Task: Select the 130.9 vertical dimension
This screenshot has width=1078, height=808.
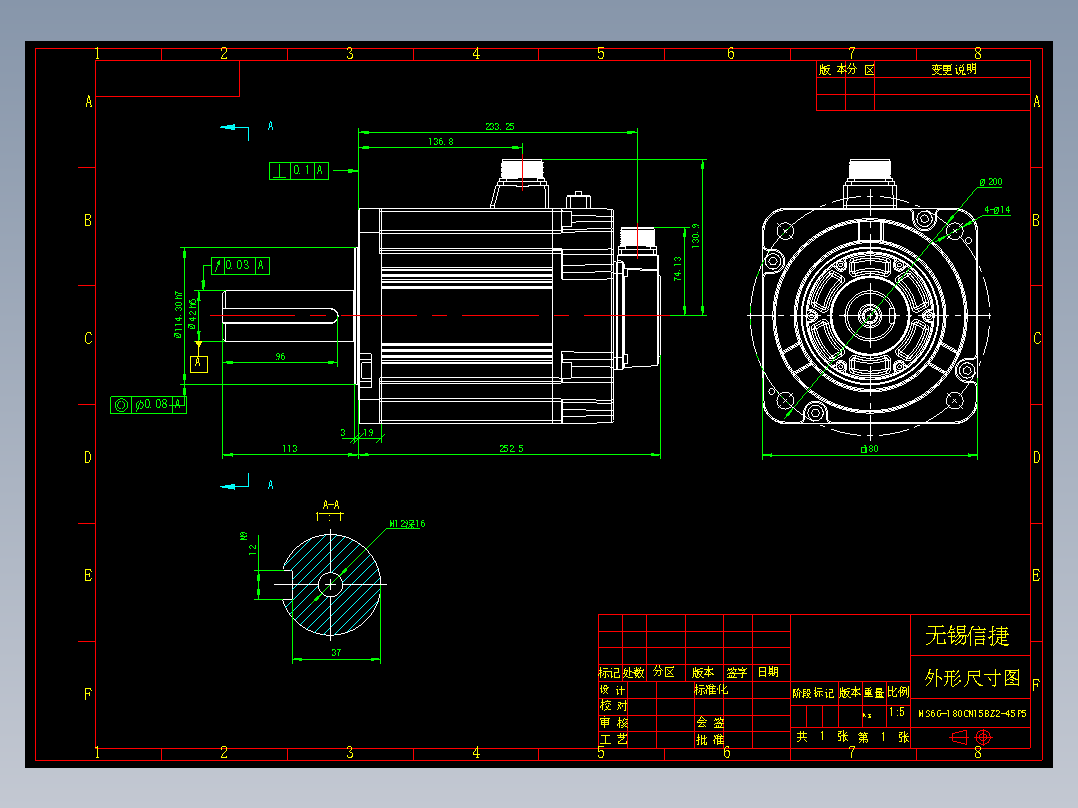Action: pyautogui.click(x=696, y=236)
